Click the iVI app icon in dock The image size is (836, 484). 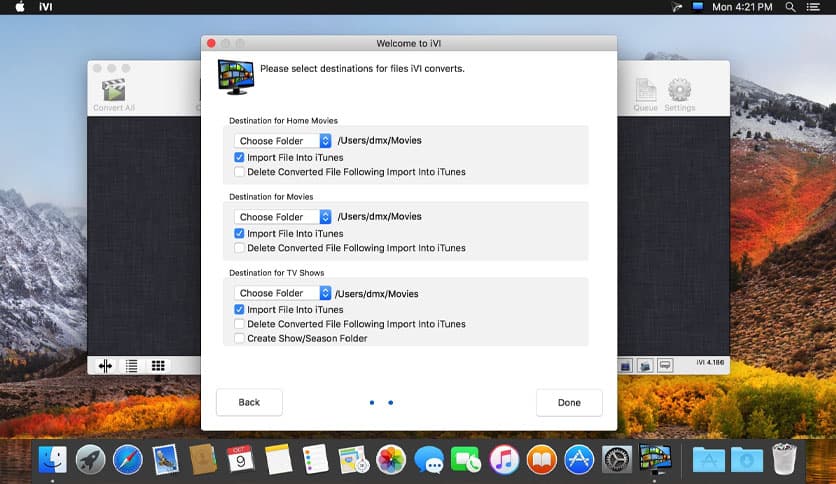click(654, 459)
